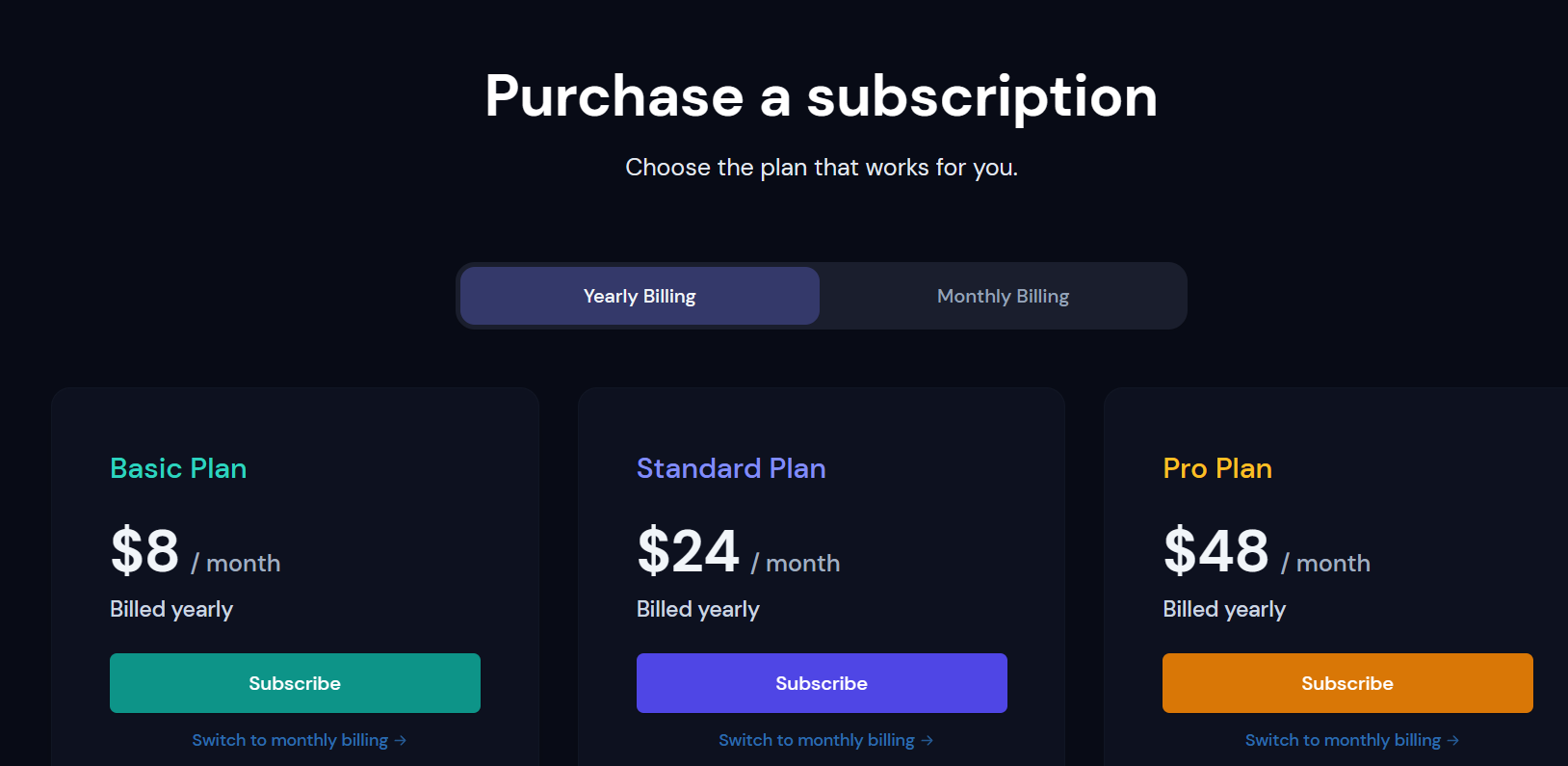This screenshot has height=766, width=1568.
Task: Click Basic Plan's switch to monthly billing link
Action: click(290, 740)
